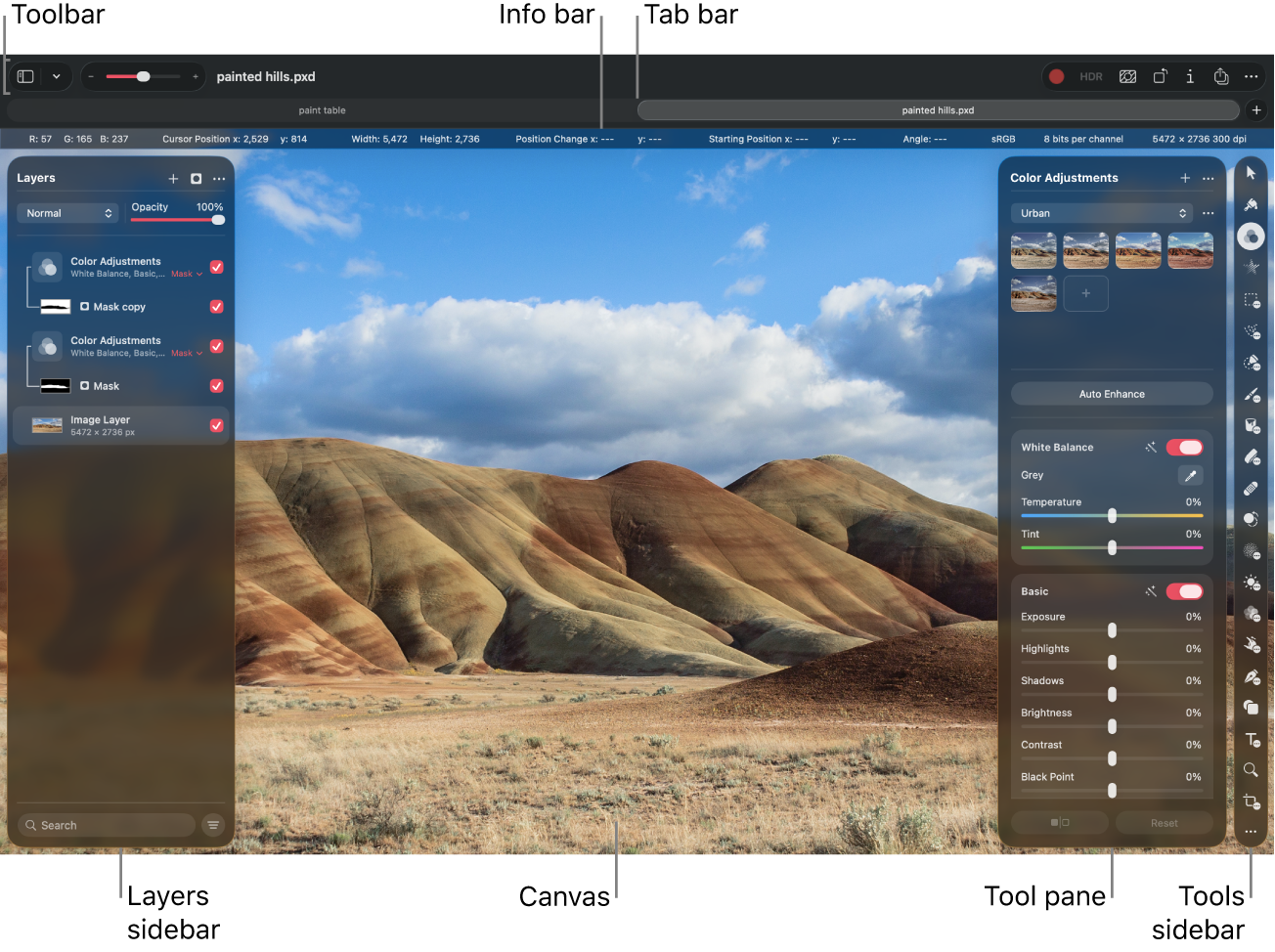This screenshot has height=952, width=1275.
Task: Click the Reset button in Color Adjustments
Action: tap(1164, 822)
